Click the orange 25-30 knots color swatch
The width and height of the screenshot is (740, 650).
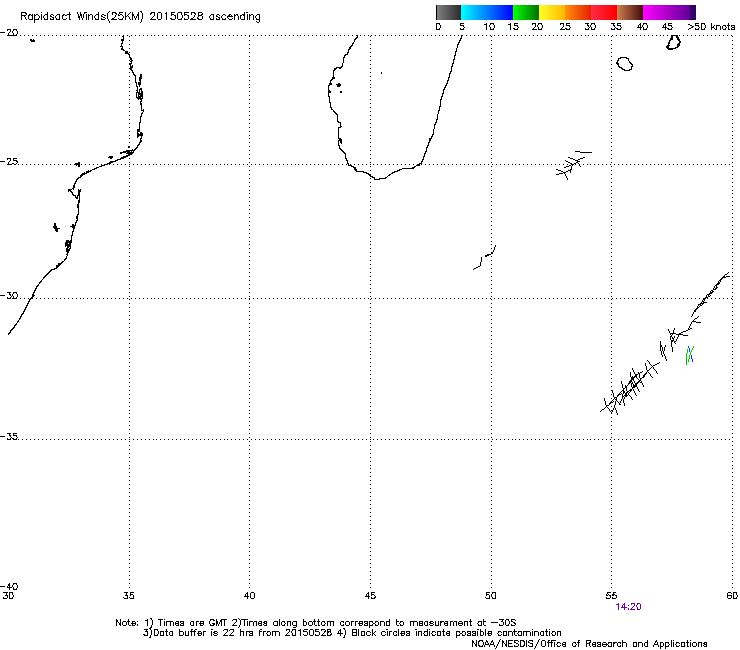click(578, 12)
